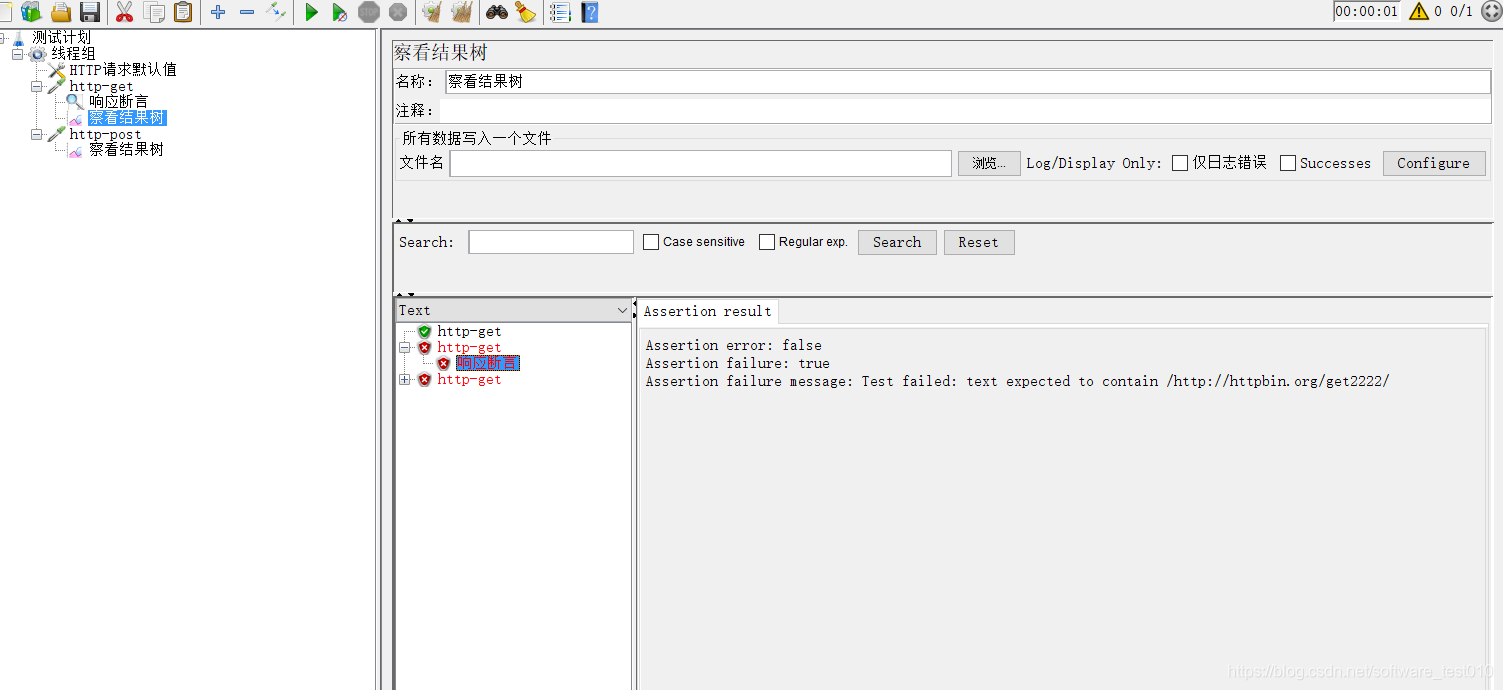
Task: Click the Clear results broom icon
Action: click(x=432, y=12)
